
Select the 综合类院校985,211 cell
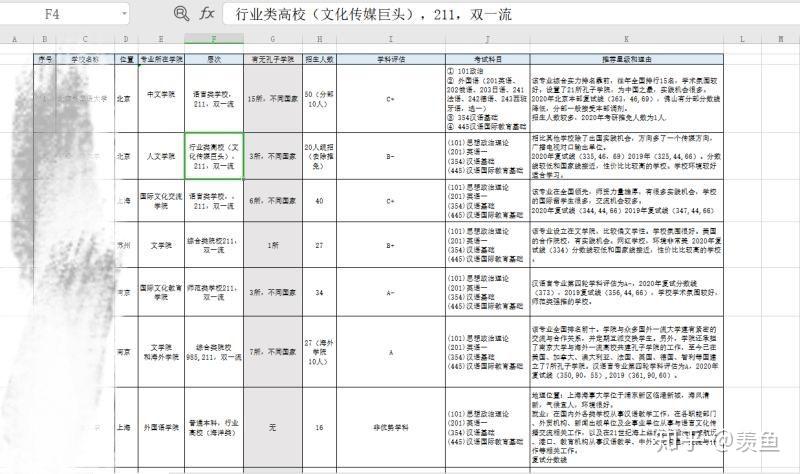[214, 352]
